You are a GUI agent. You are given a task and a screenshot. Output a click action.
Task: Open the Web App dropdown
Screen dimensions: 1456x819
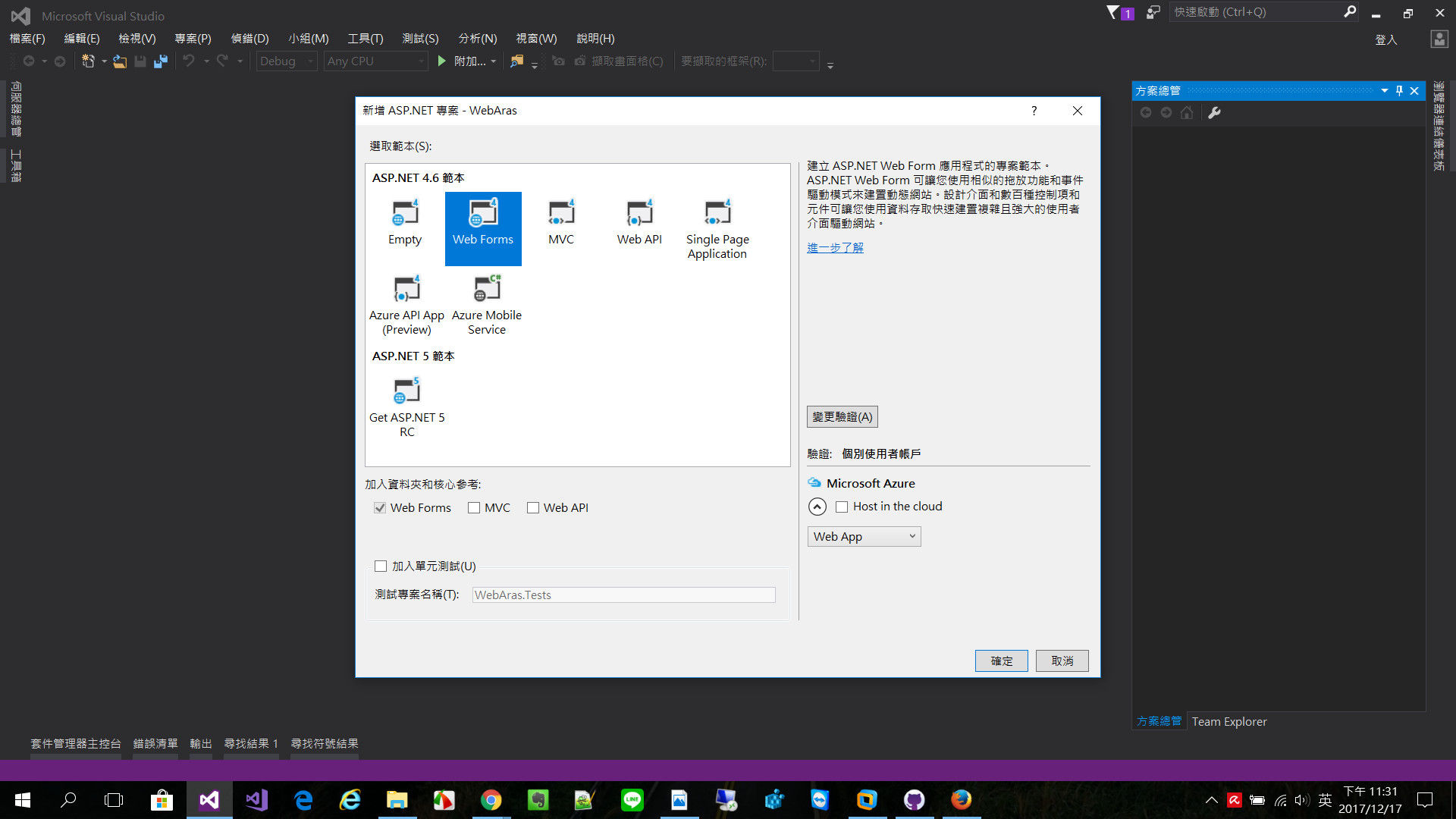tap(864, 537)
